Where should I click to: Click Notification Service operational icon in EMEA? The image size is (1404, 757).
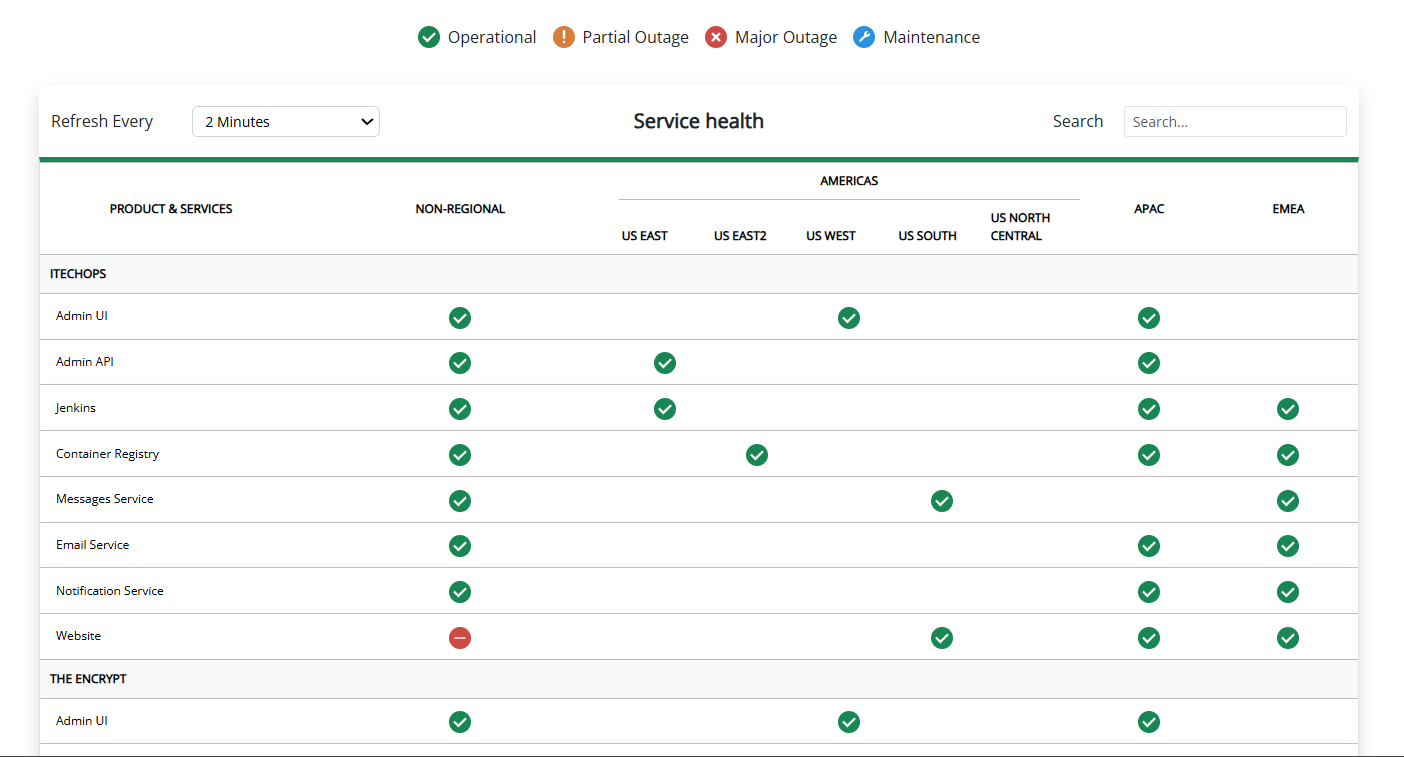(1287, 591)
